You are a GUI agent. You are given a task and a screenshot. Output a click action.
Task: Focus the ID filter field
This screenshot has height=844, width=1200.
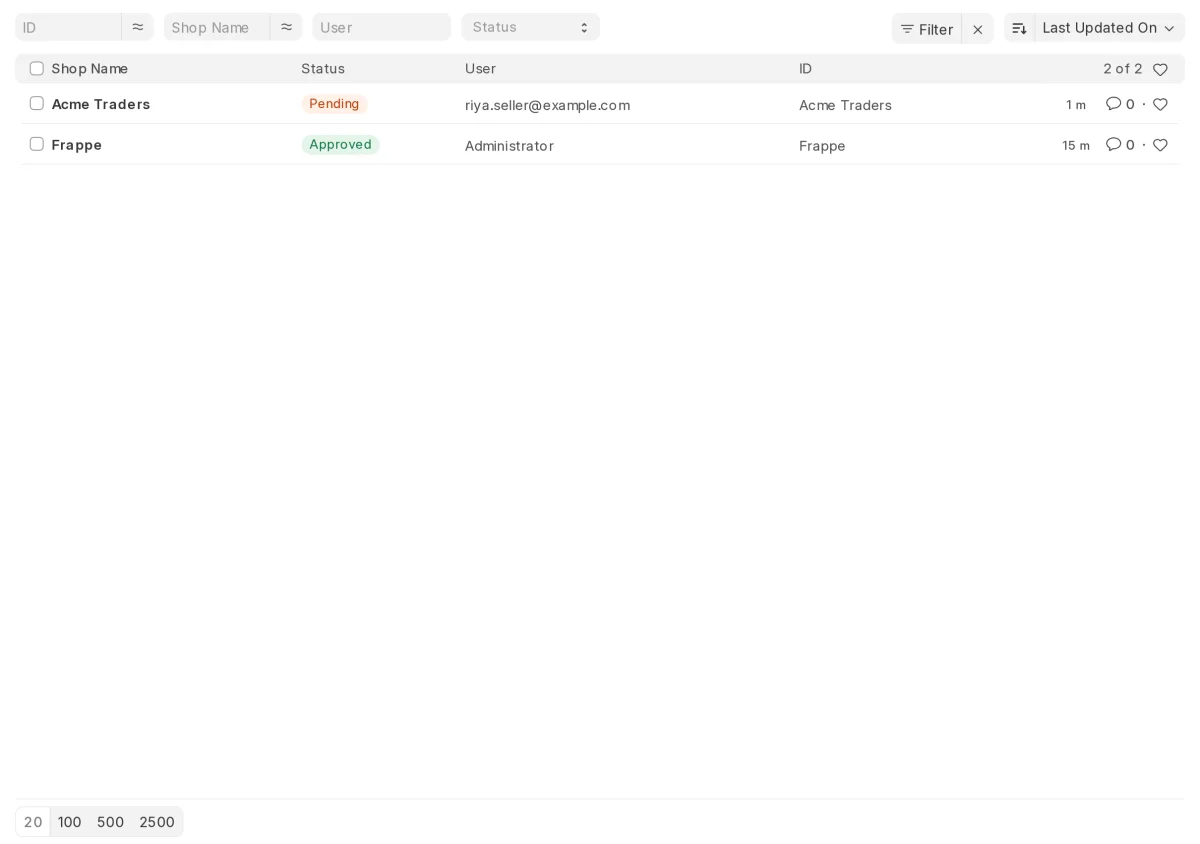pyautogui.click(x=68, y=27)
